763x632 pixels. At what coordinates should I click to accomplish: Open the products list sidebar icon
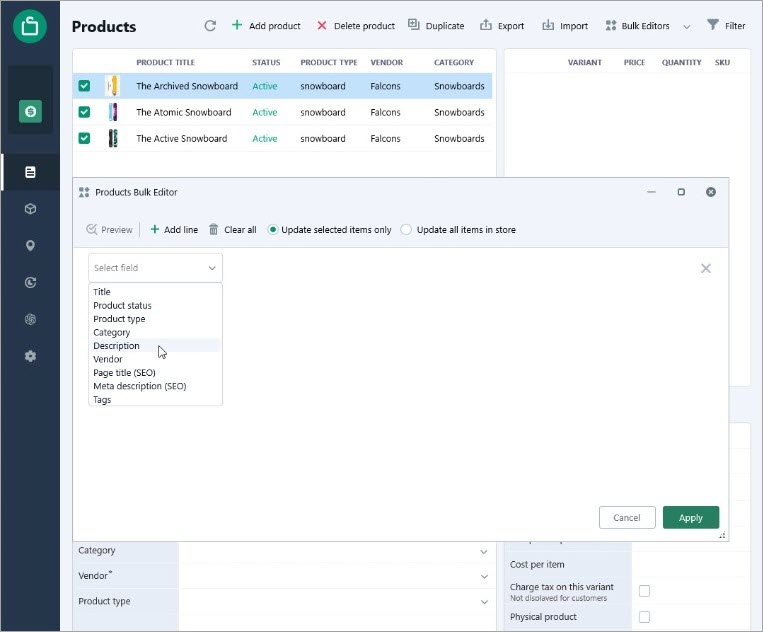[x=30, y=172]
